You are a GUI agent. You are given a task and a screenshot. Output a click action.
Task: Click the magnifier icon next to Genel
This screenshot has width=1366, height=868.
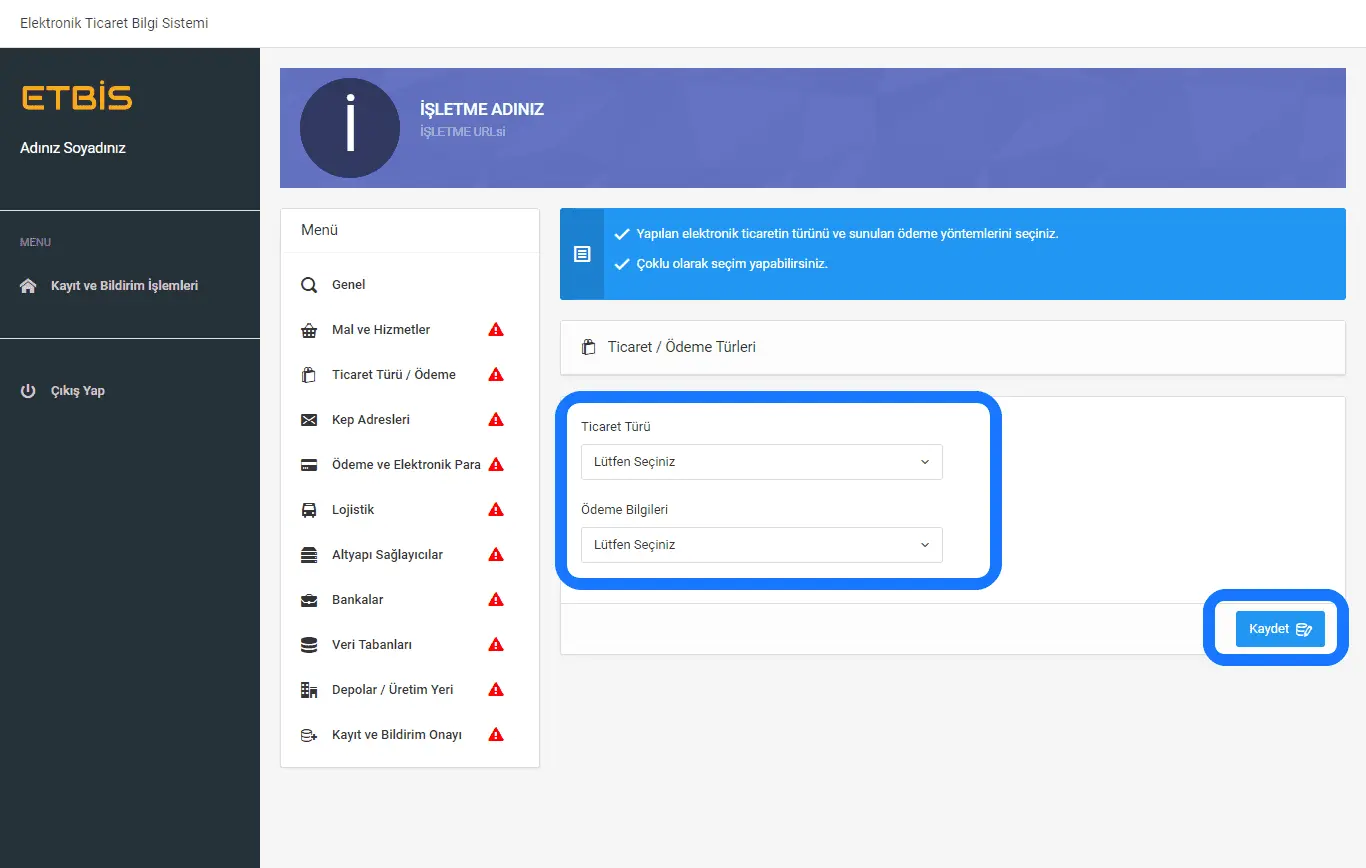309,285
